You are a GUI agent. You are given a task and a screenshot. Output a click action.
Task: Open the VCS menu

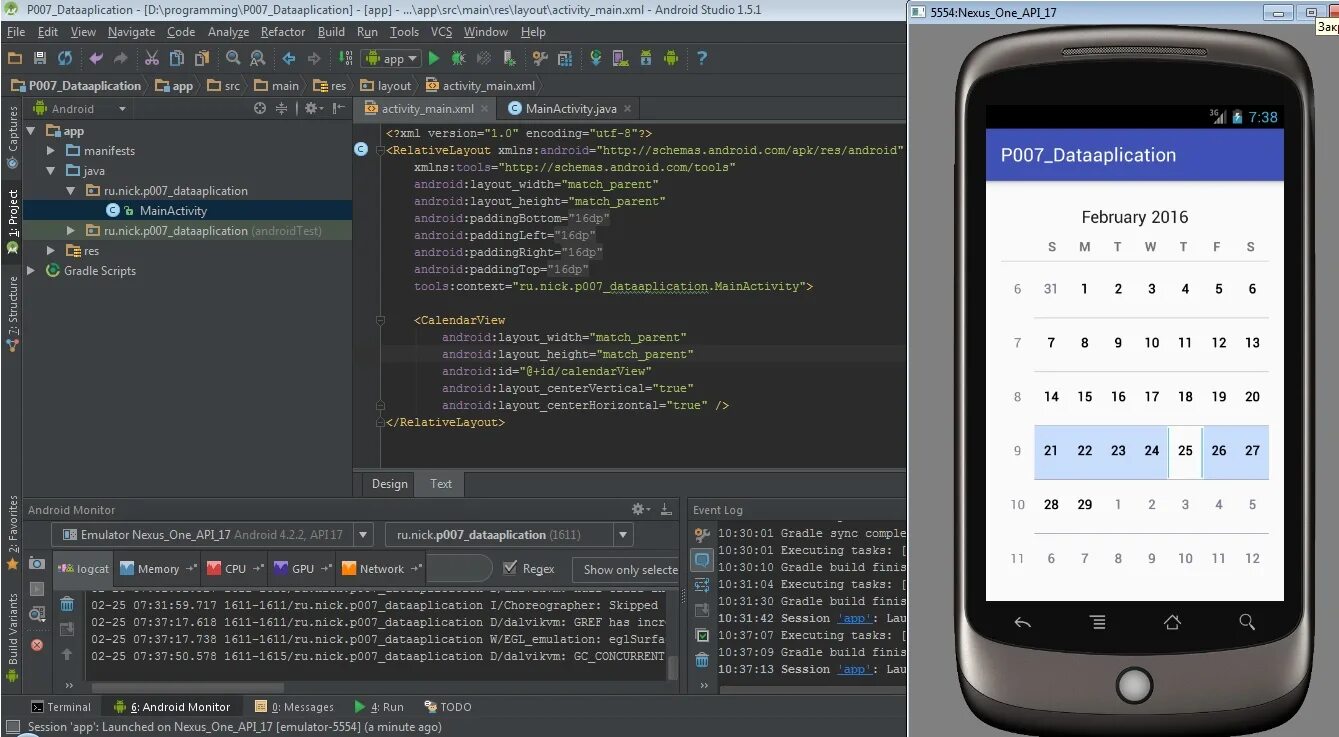point(441,32)
